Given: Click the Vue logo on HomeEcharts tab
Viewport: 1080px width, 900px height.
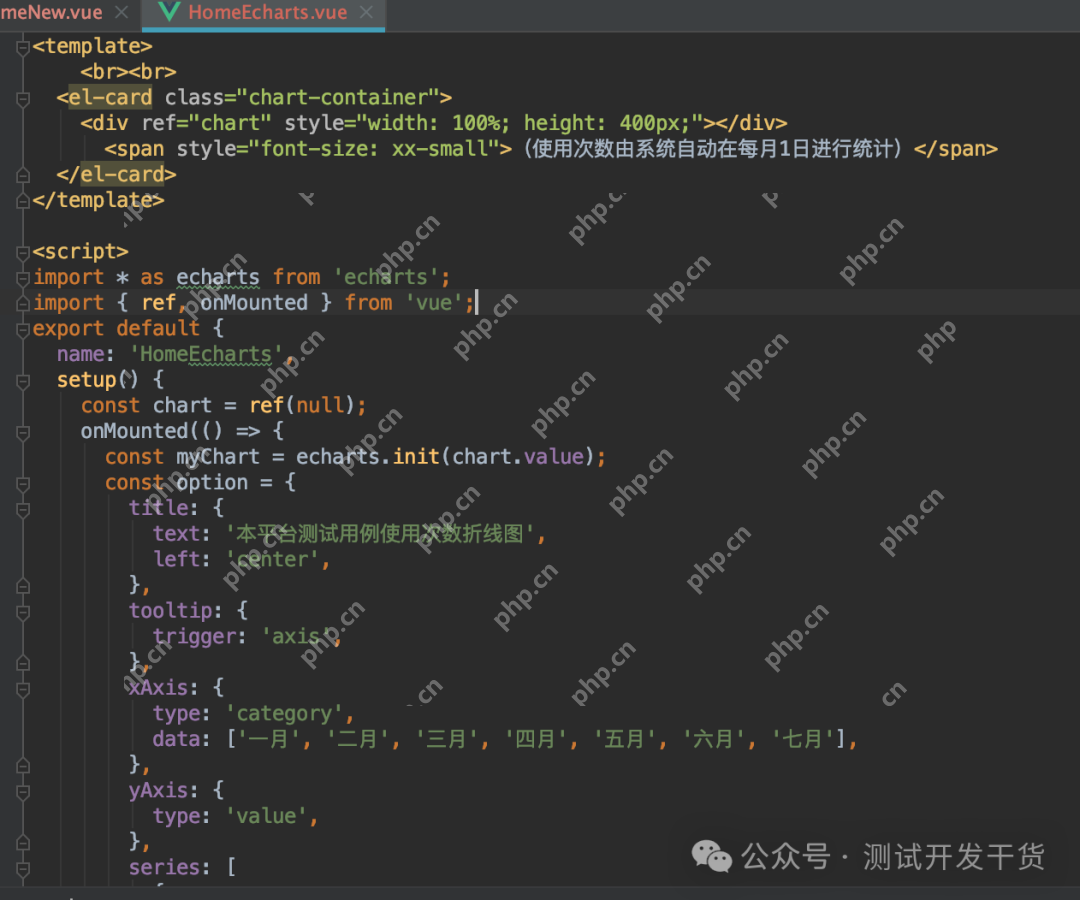Looking at the screenshot, I should coord(169,13).
